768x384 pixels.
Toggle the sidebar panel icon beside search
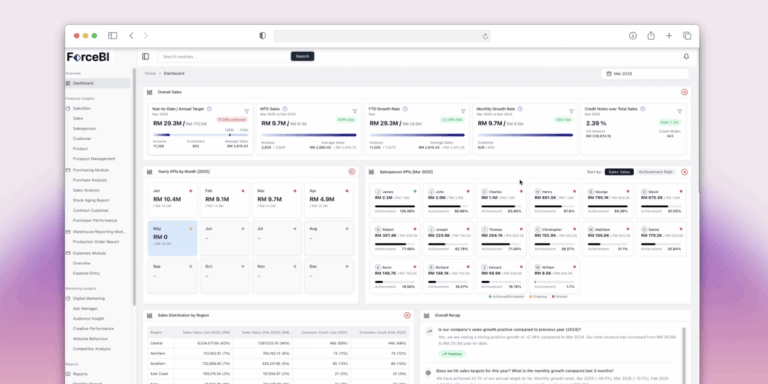coord(145,56)
